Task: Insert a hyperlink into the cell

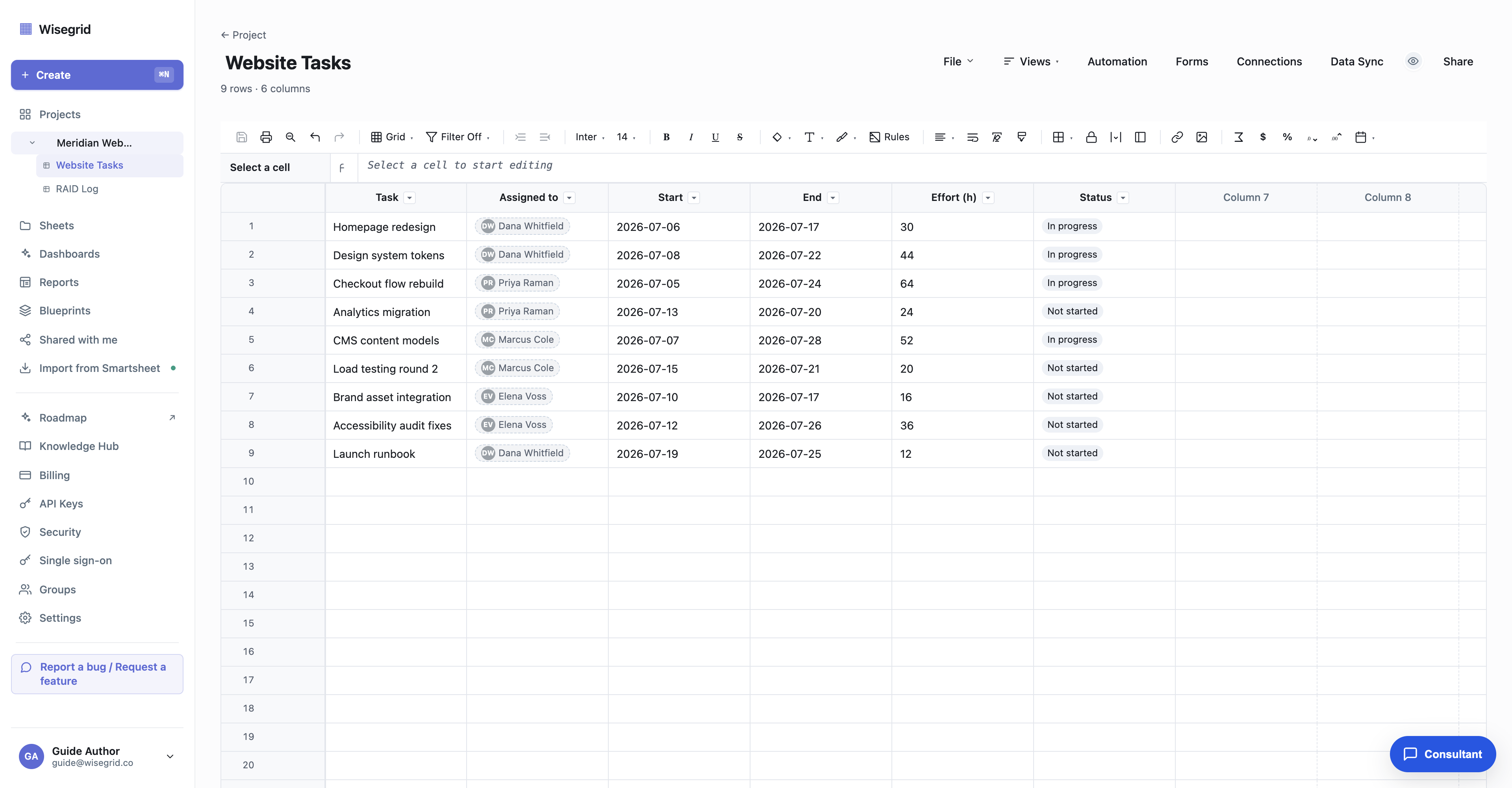Action: [x=1177, y=137]
